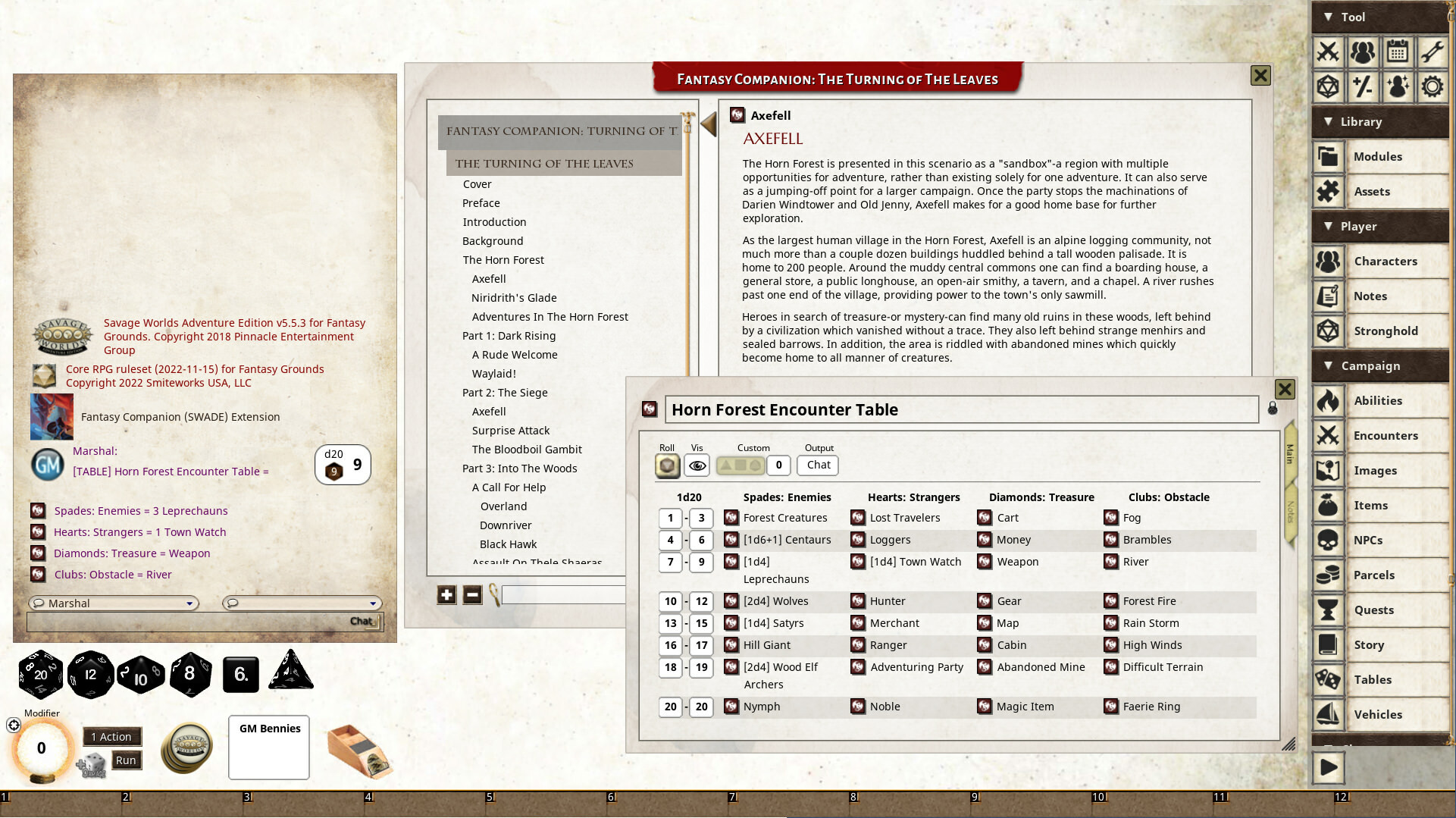Open the Options gear tool
This screenshot has width=1456, height=818.
click(x=1433, y=86)
